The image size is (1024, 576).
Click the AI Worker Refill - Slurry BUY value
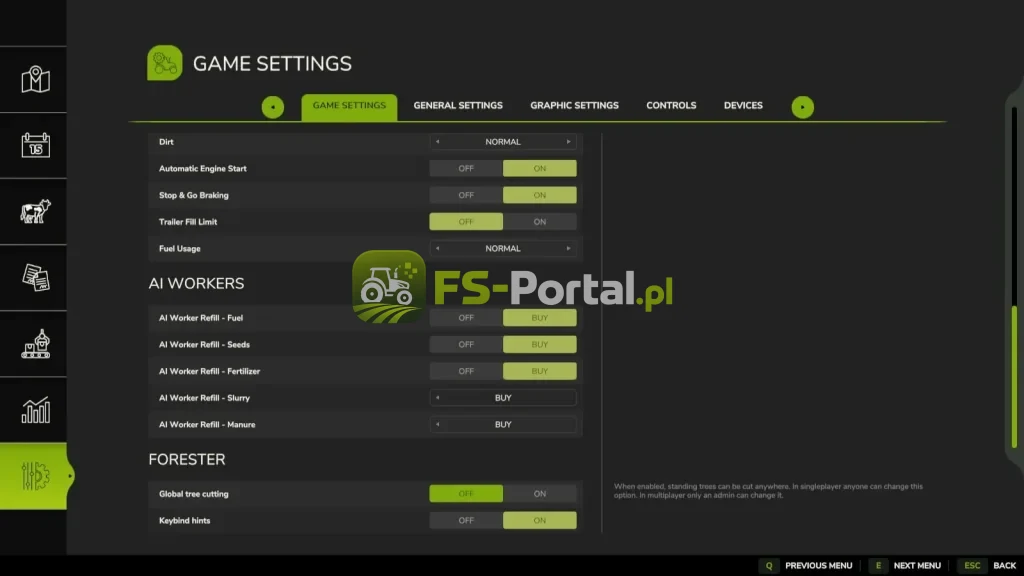[503, 398]
